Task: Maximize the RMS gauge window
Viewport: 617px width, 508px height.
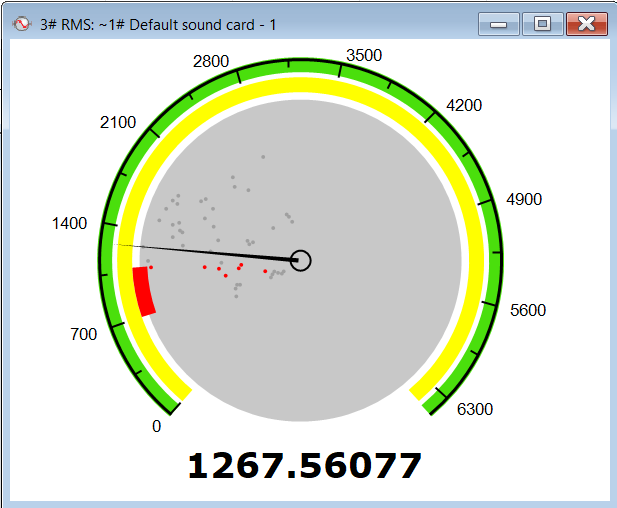Action: pos(542,24)
